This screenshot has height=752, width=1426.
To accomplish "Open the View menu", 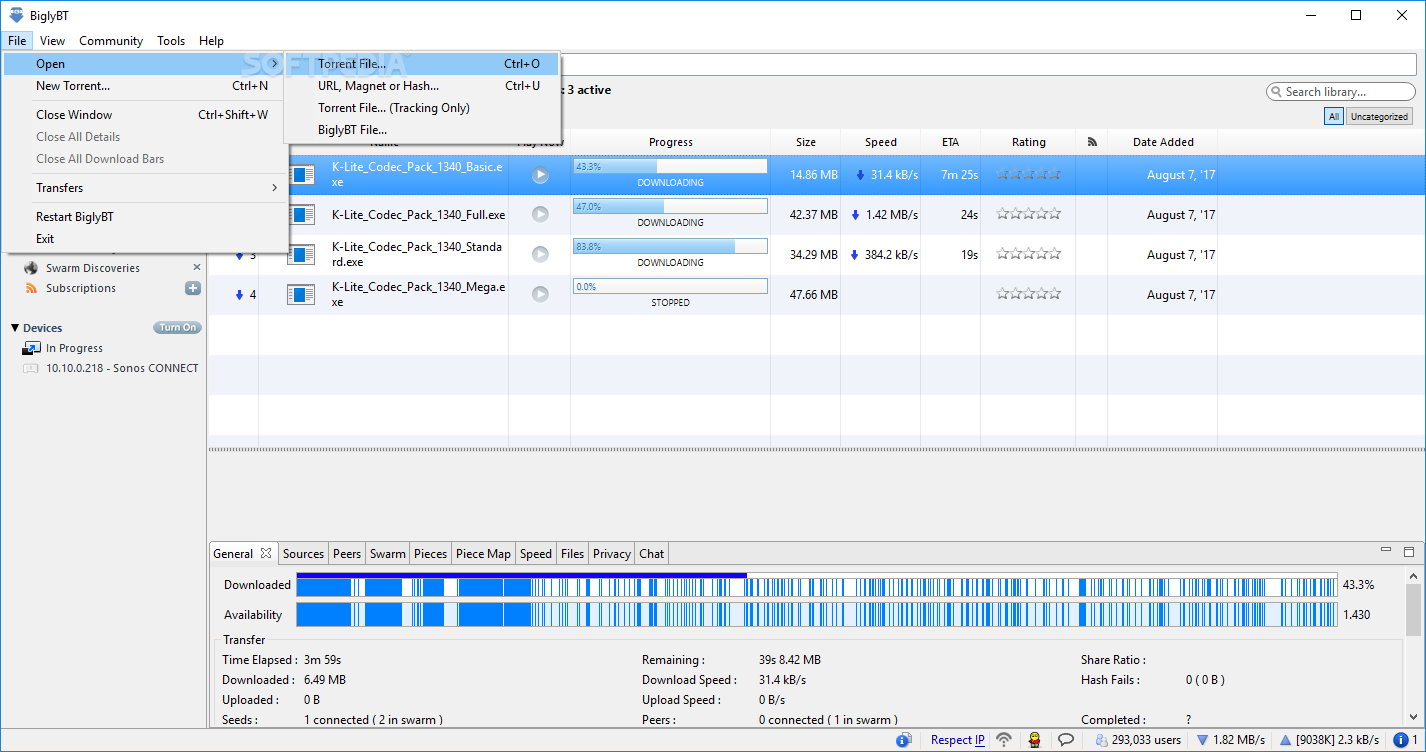I will pyautogui.click(x=52, y=41).
